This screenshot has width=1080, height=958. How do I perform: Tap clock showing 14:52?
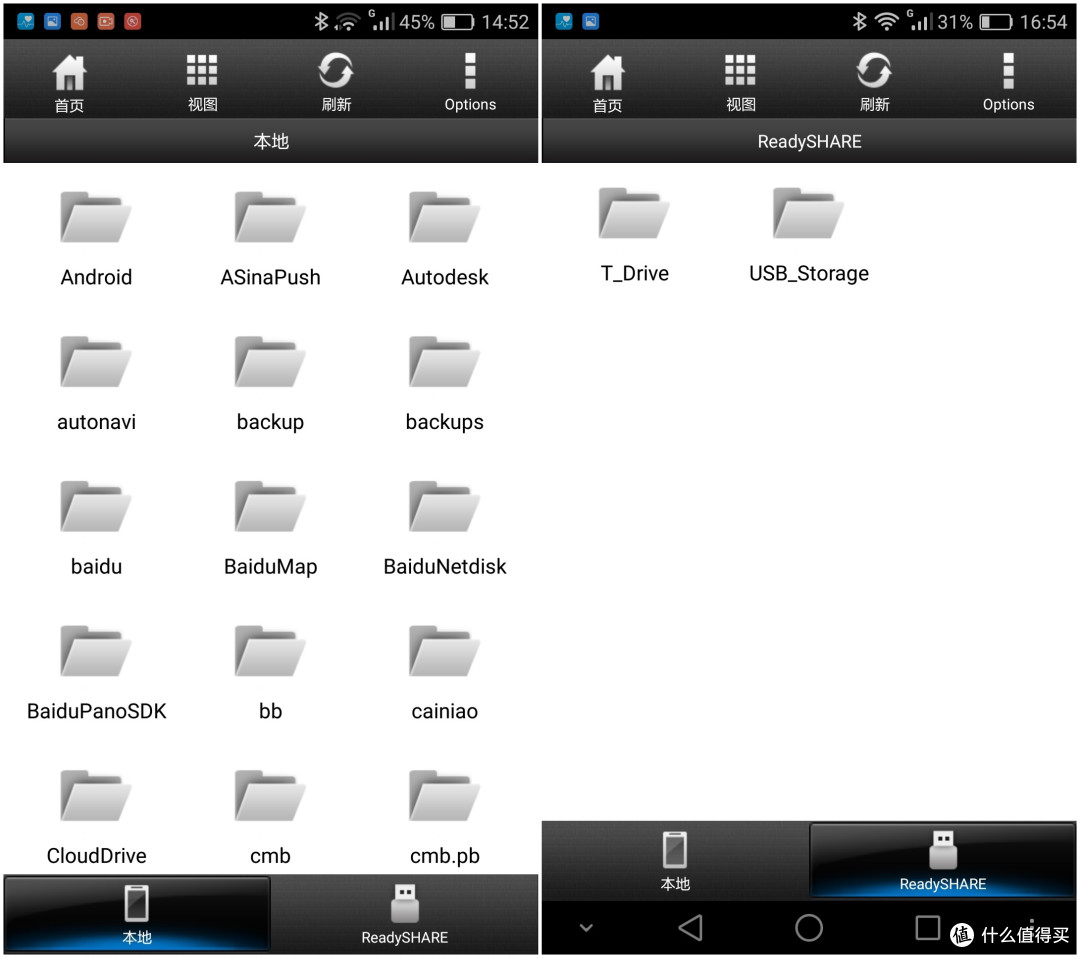(505, 22)
